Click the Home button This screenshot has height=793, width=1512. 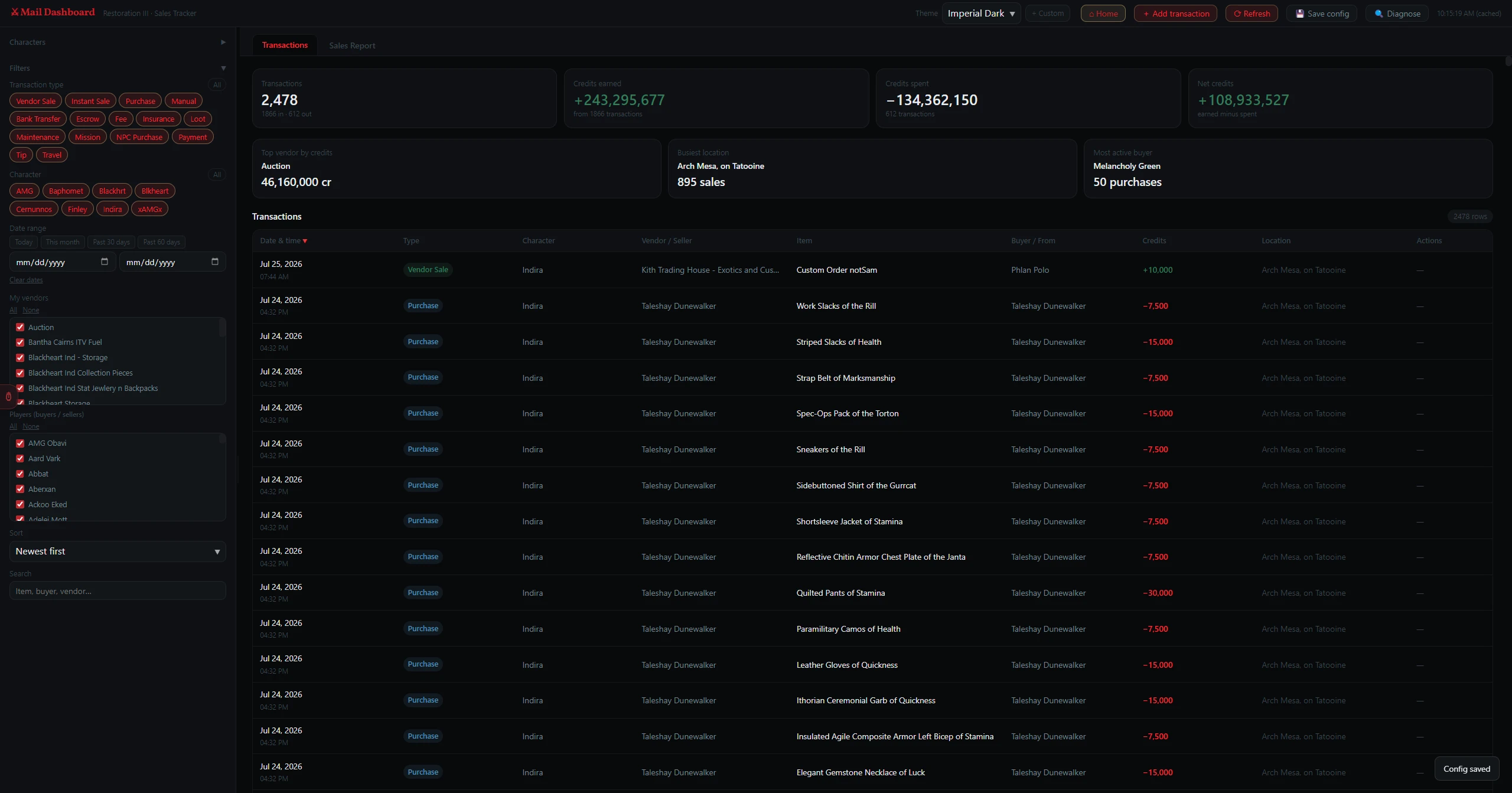[1103, 14]
